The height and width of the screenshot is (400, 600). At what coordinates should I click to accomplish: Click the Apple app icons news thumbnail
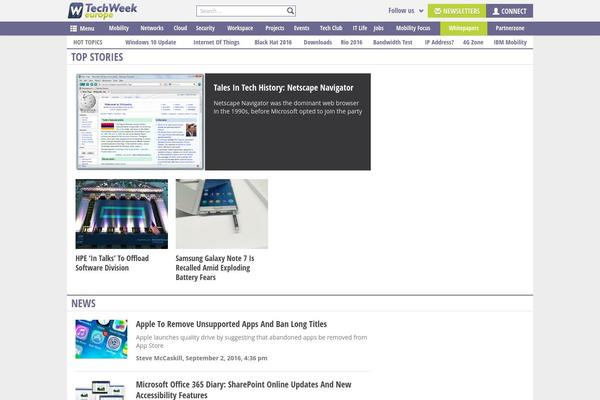101,339
